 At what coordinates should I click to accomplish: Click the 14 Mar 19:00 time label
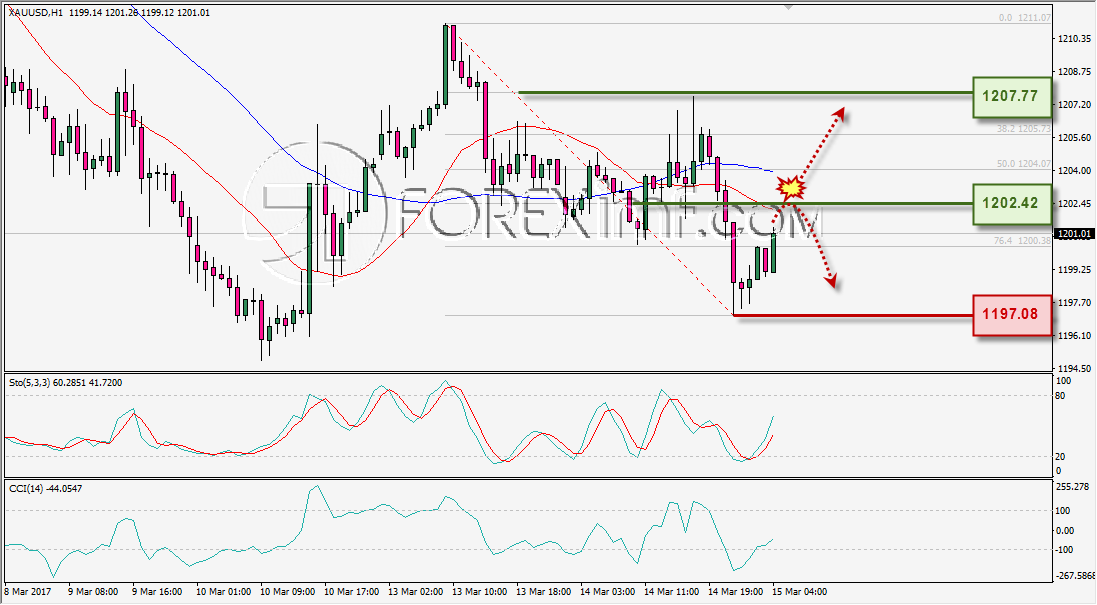(735, 592)
